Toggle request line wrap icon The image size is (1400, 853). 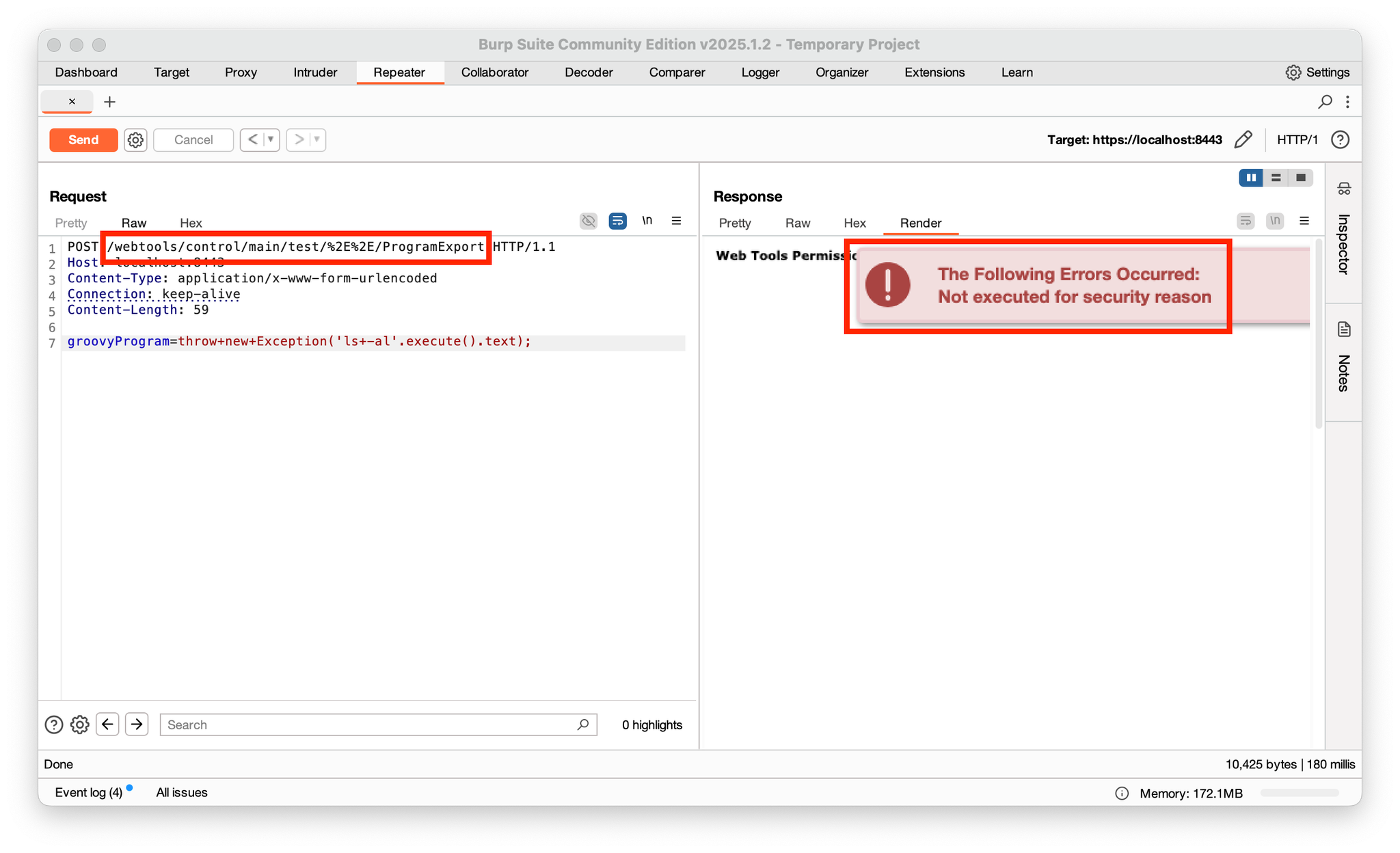pos(617,221)
